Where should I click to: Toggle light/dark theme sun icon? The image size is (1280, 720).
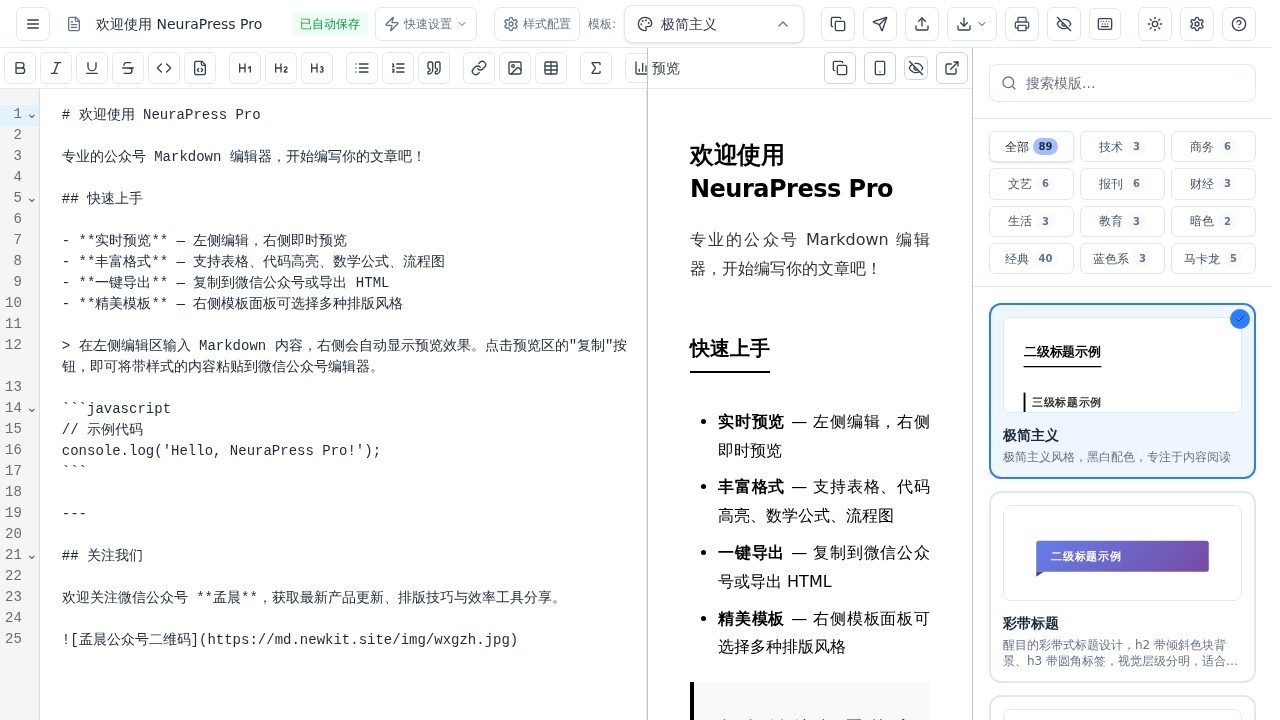point(1155,24)
